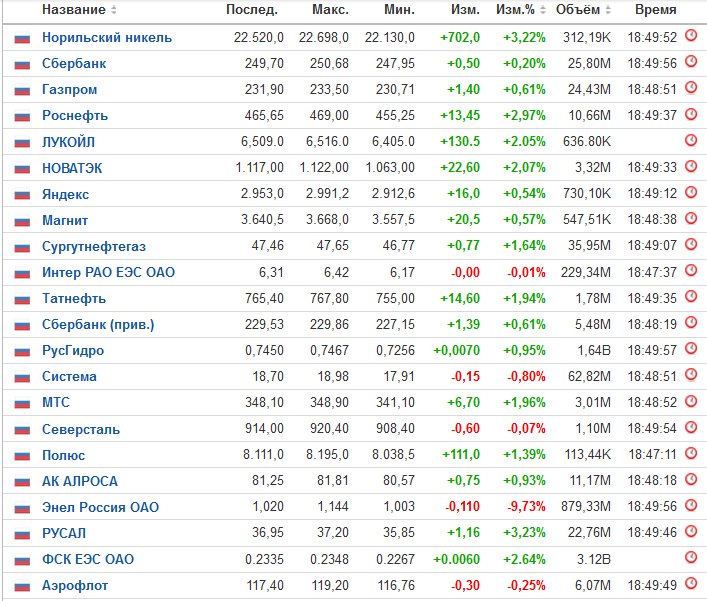Select the volume value 229,34M
The width and height of the screenshot is (707, 601).
[x=586, y=272]
